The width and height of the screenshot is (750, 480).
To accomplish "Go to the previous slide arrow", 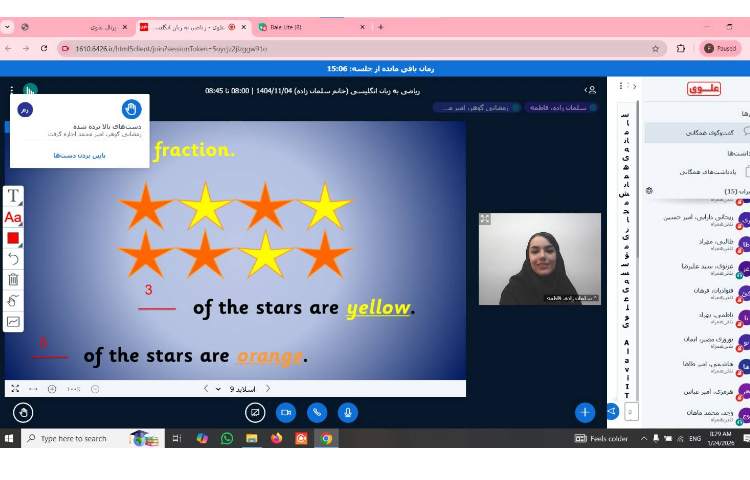I will pos(206,389).
